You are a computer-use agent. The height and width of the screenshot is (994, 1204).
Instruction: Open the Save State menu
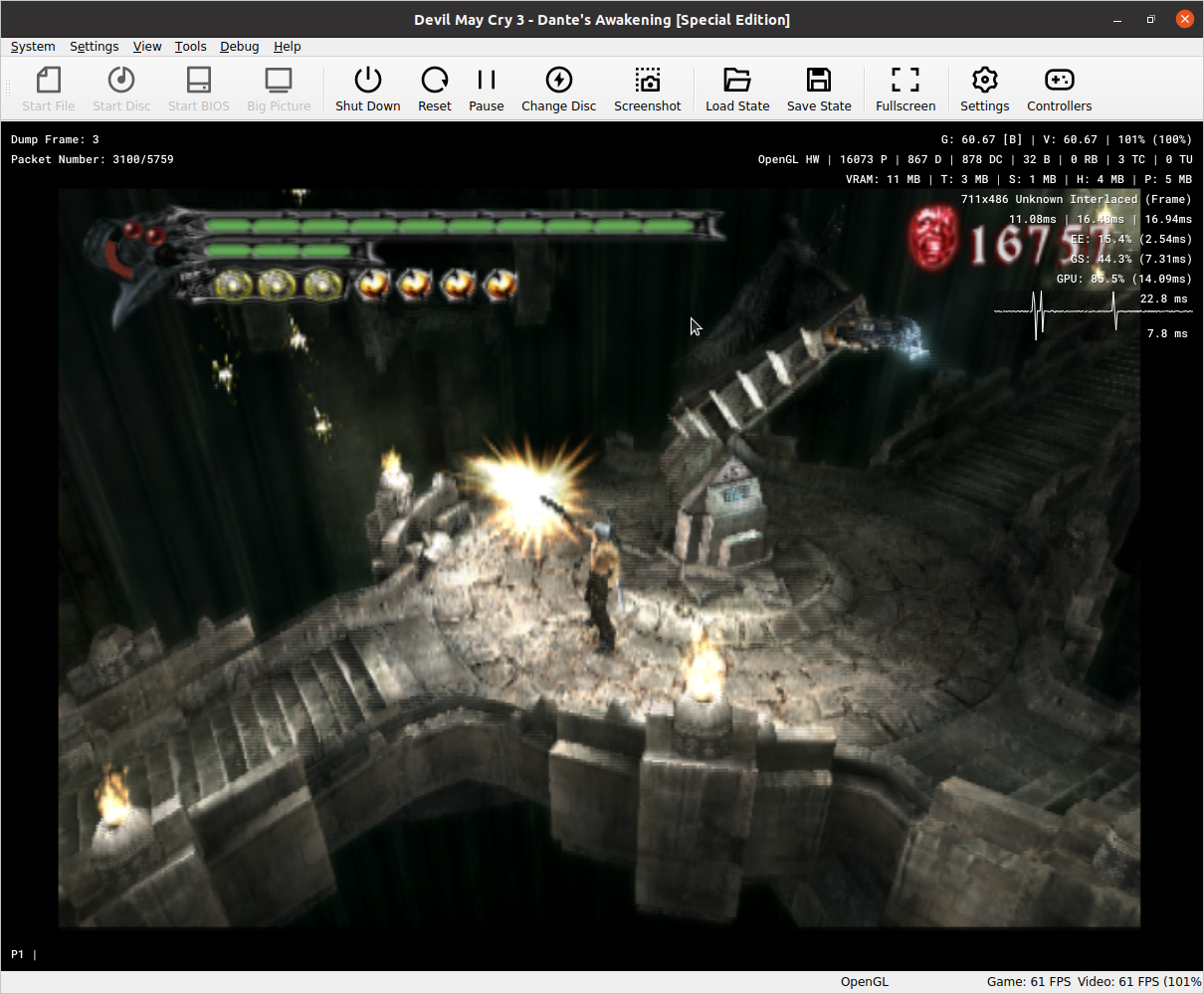pos(819,90)
